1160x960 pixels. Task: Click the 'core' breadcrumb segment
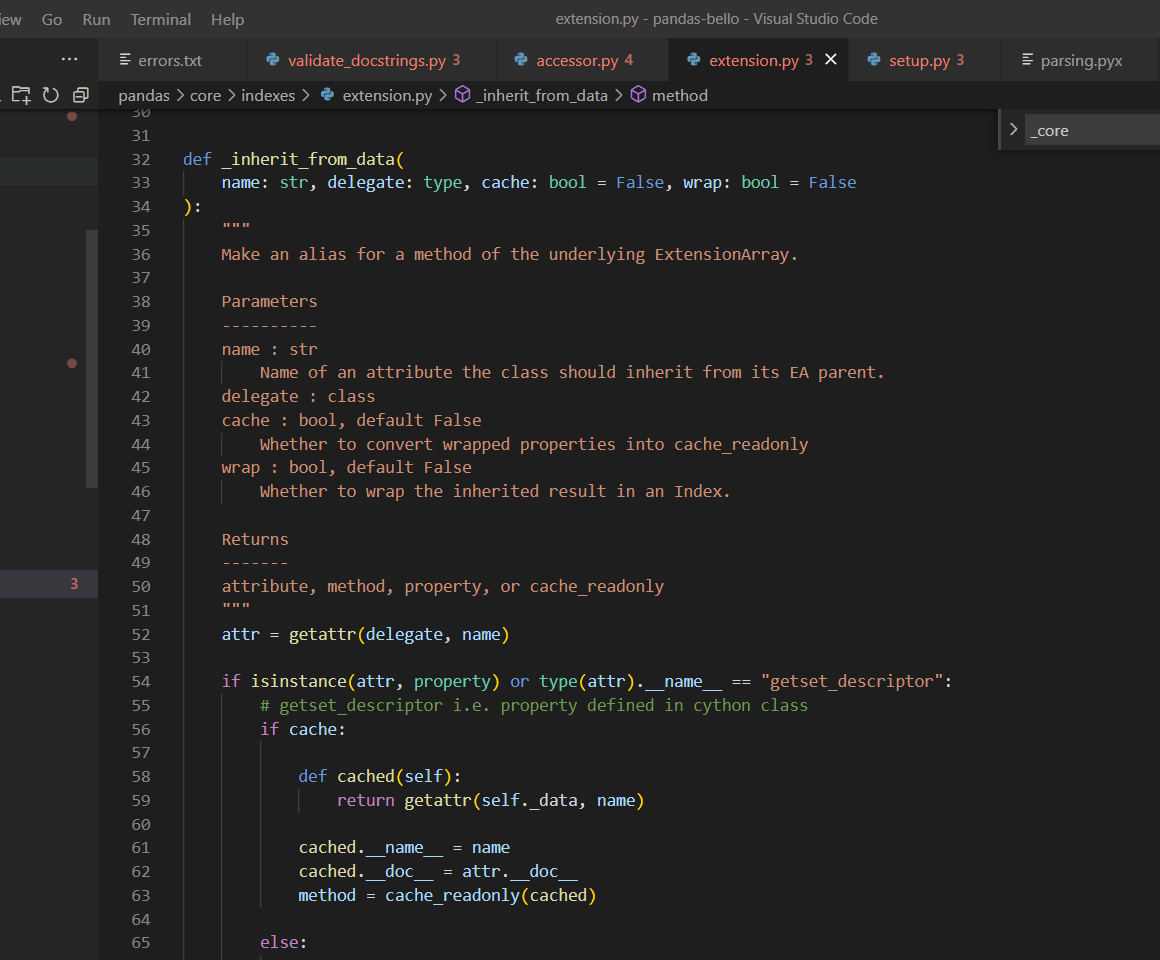click(205, 95)
